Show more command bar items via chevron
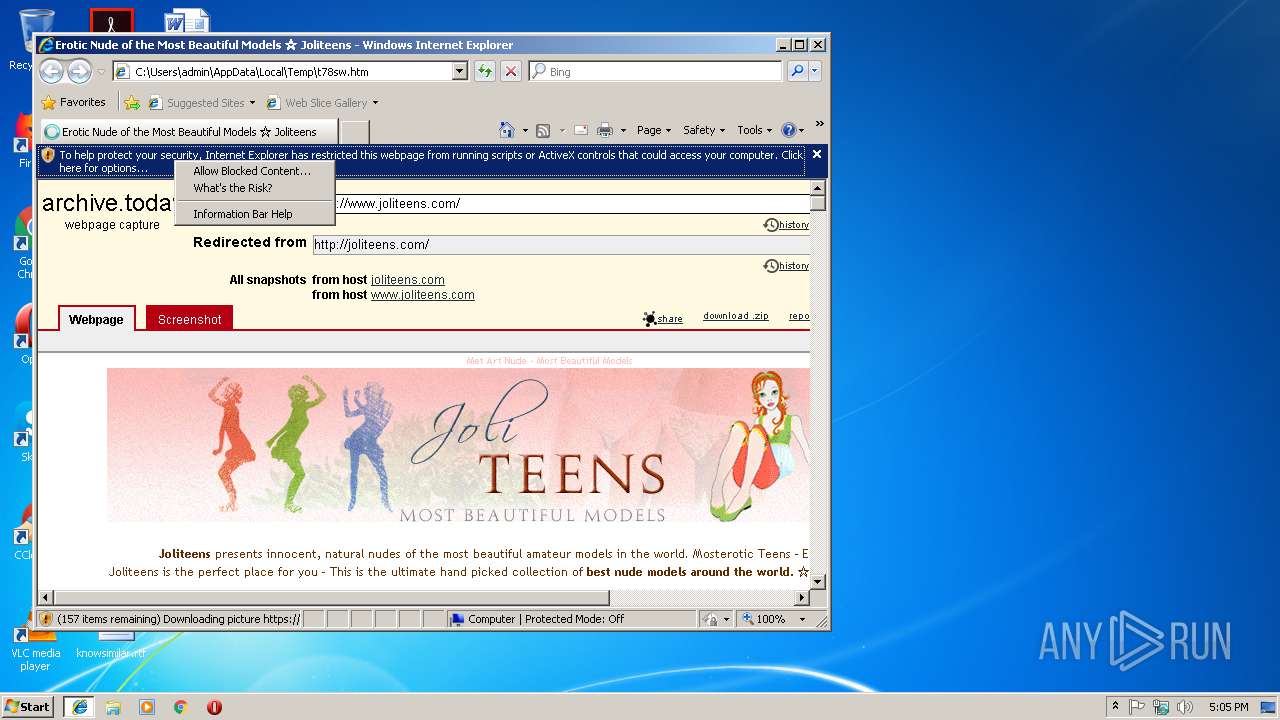1280x720 pixels. pos(819,124)
